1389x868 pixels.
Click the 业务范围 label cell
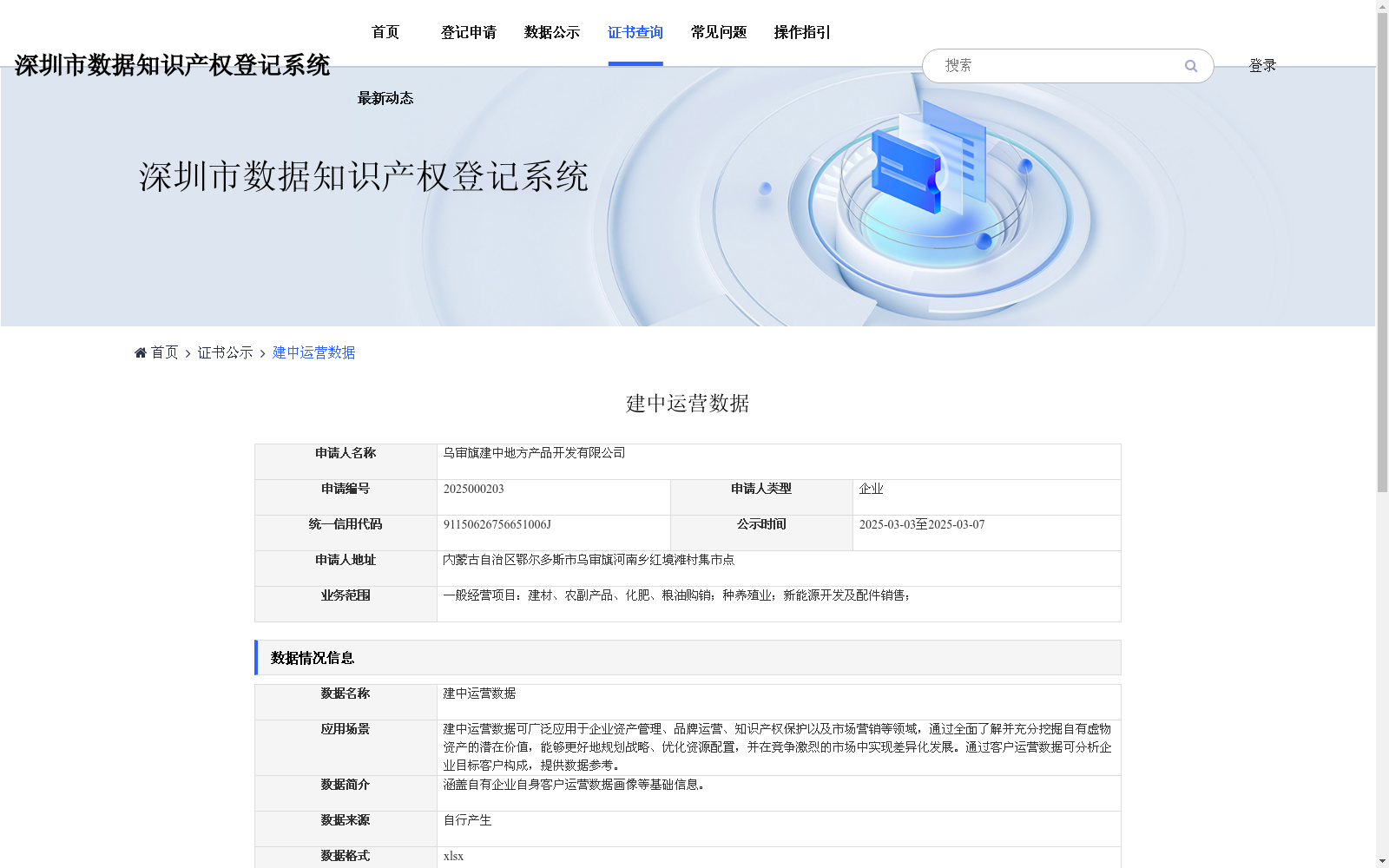tap(346, 604)
